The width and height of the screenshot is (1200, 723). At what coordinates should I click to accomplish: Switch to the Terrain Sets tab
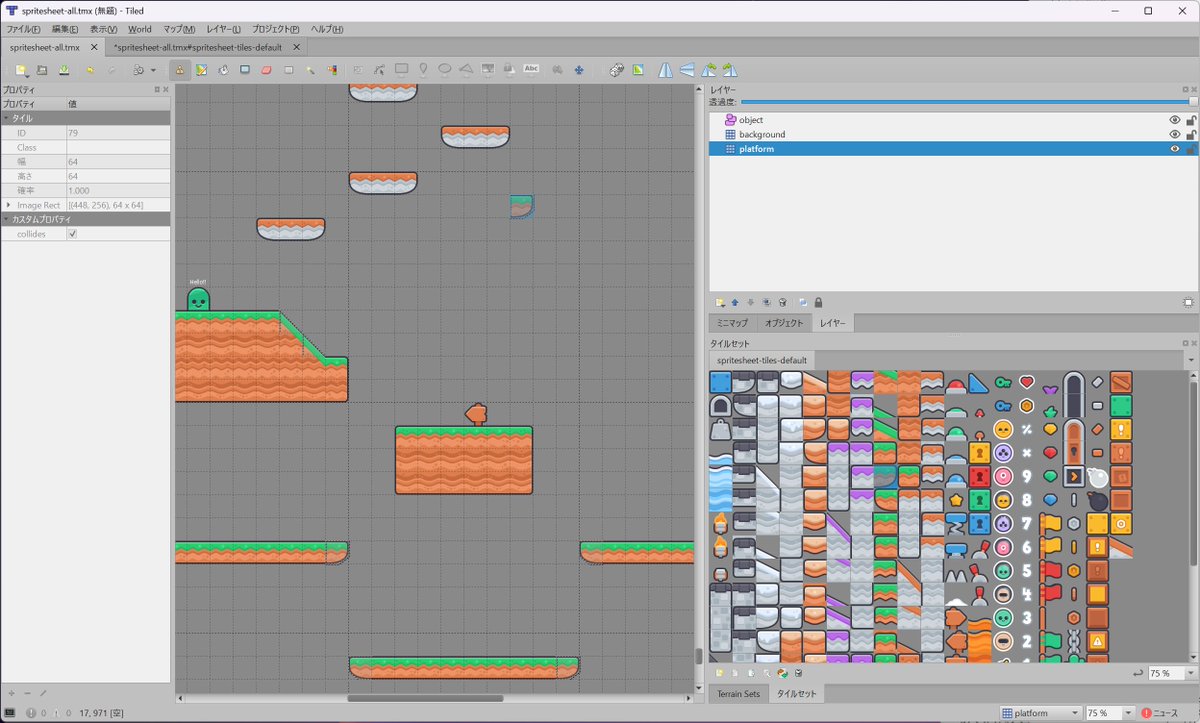[739, 693]
